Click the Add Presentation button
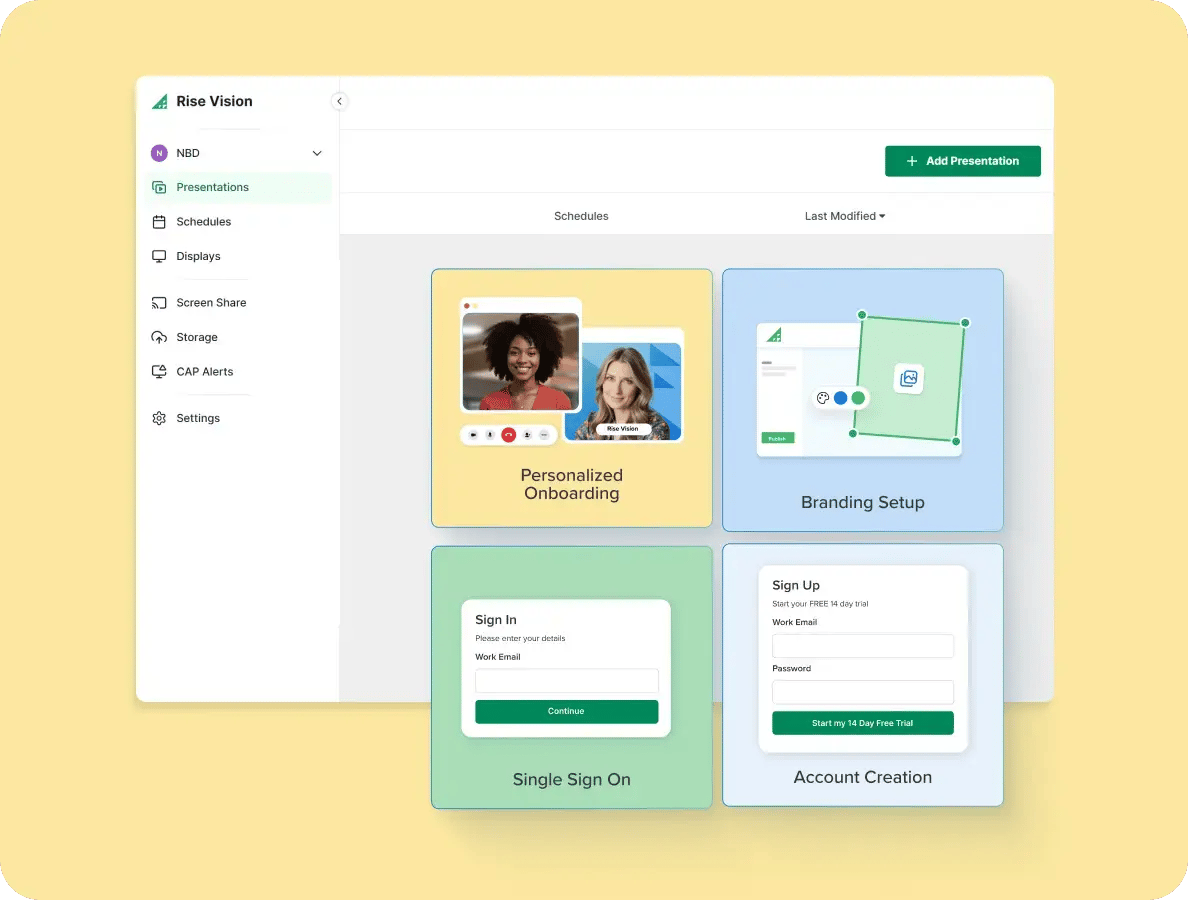This screenshot has height=900, width=1188. [962, 161]
